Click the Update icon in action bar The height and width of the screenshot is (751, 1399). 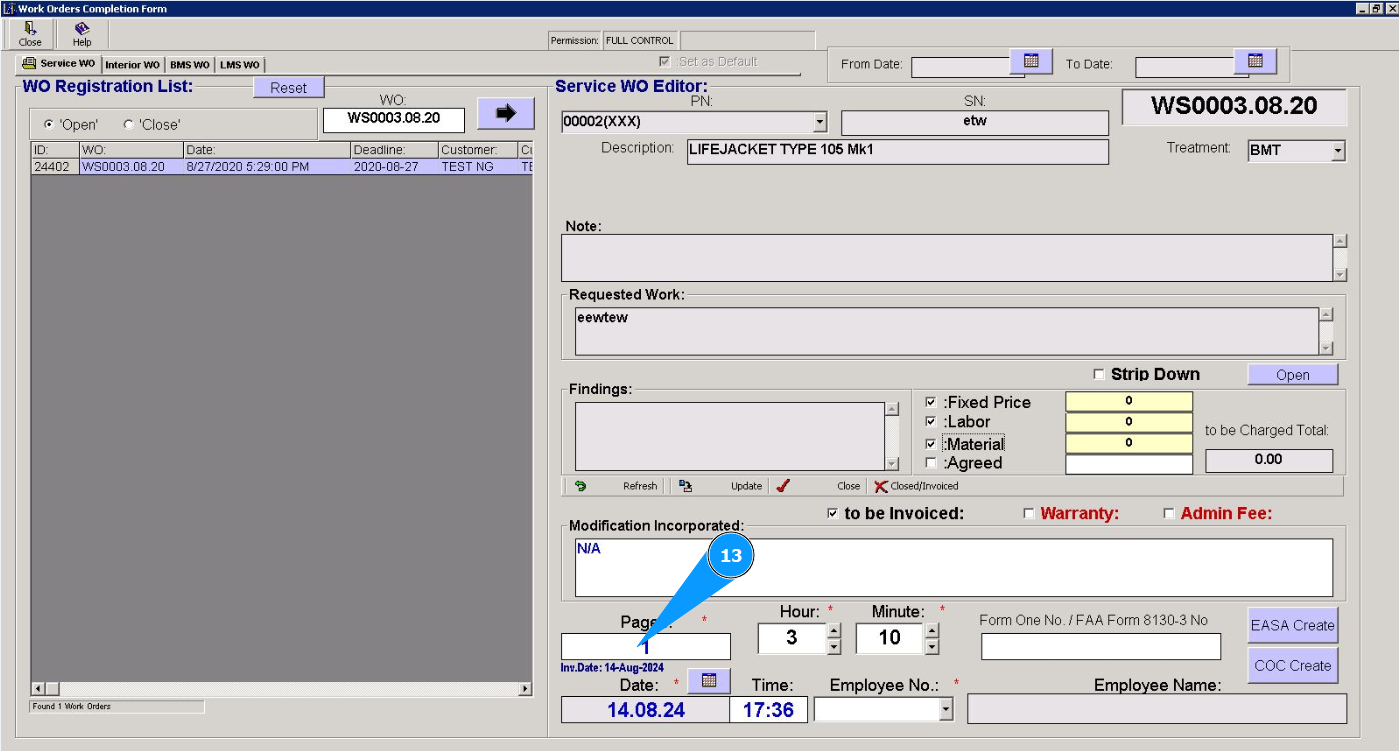[685, 486]
